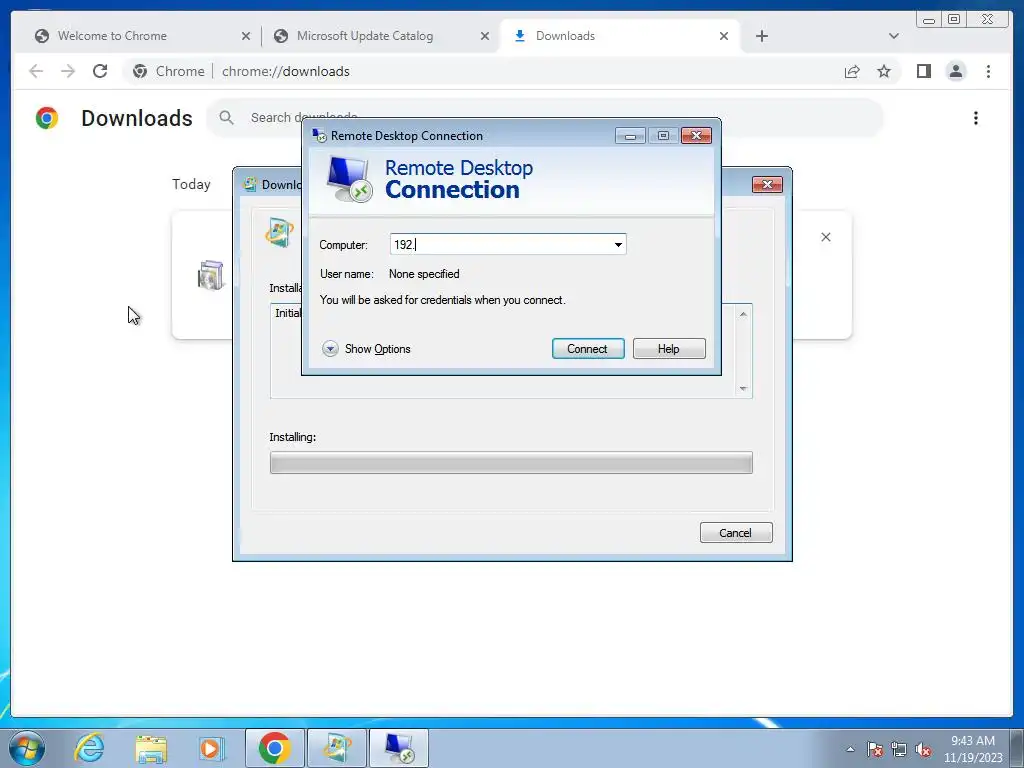Close the Welcome to Chrome tab
Image resolution: width=1024 pixels, height=768 pixels.
[246, 36]
